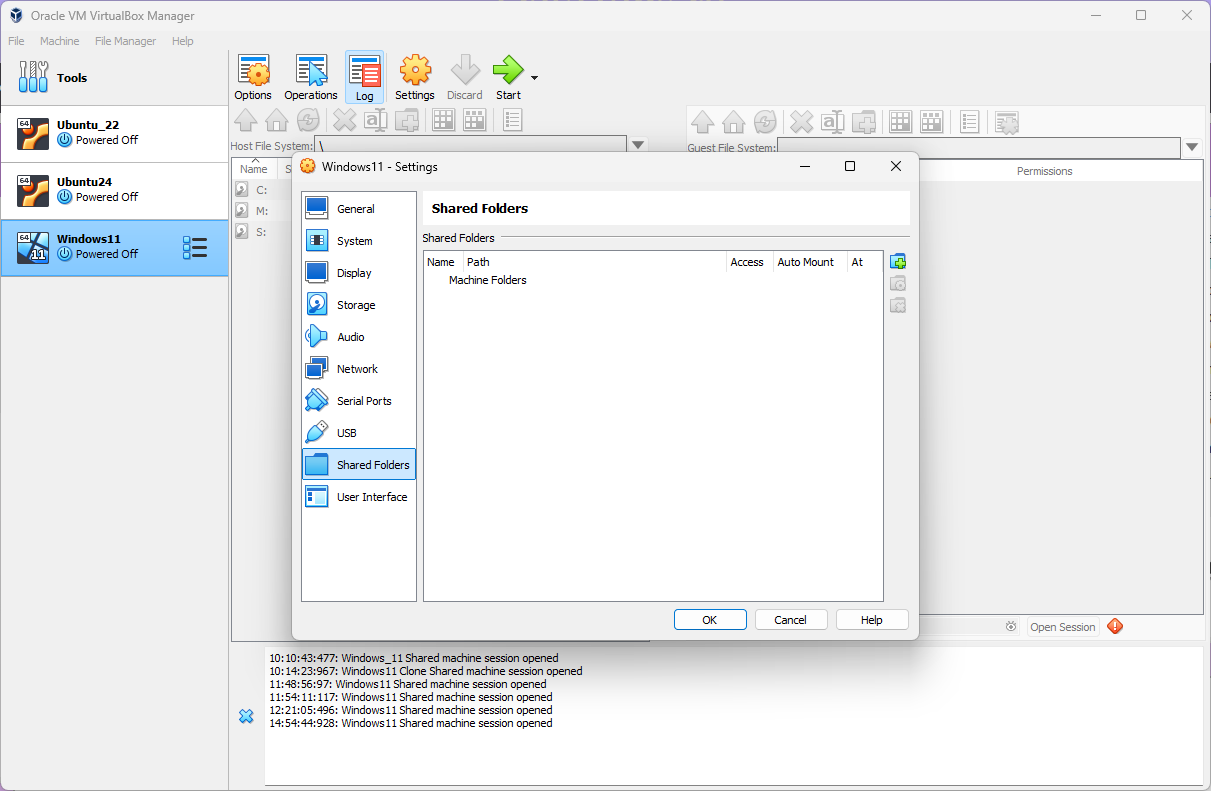The width and height of the screenshot is (1211, 791).
Task: Open the Network settings category
Action: click(x=359, y=369)
